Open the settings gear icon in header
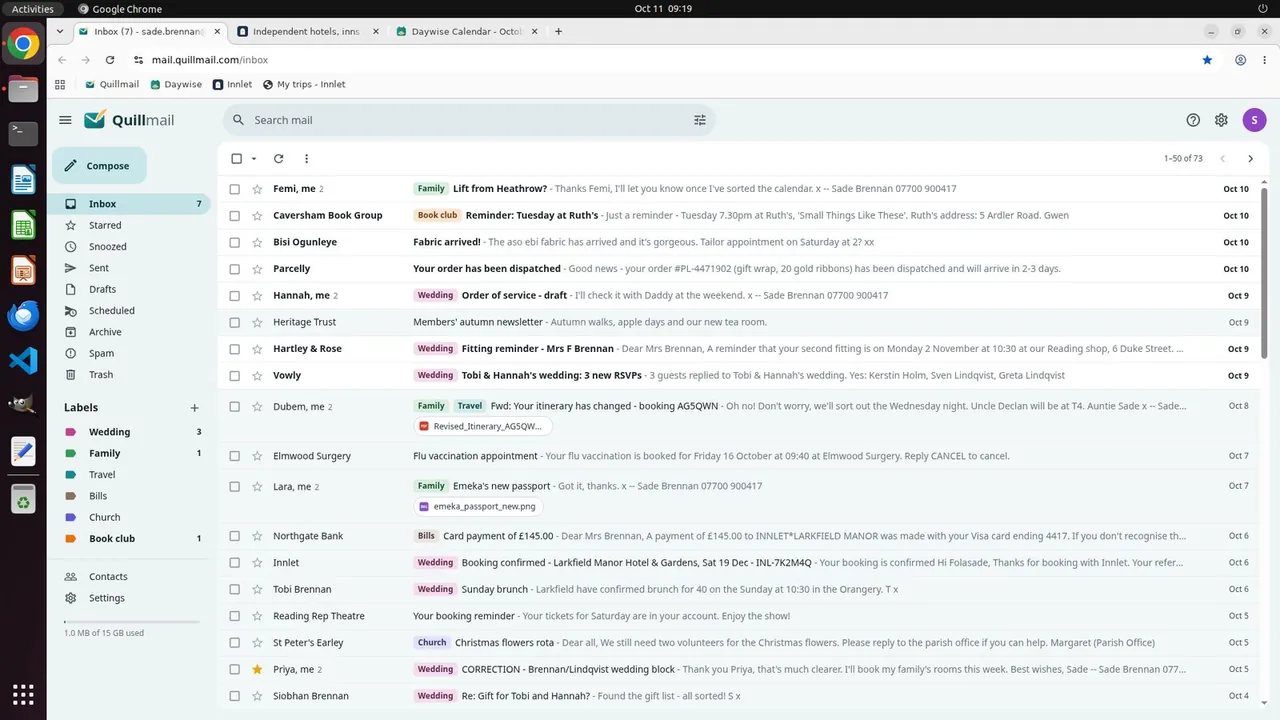This screenshot has height=720, width=1280. click(1221, 120)
